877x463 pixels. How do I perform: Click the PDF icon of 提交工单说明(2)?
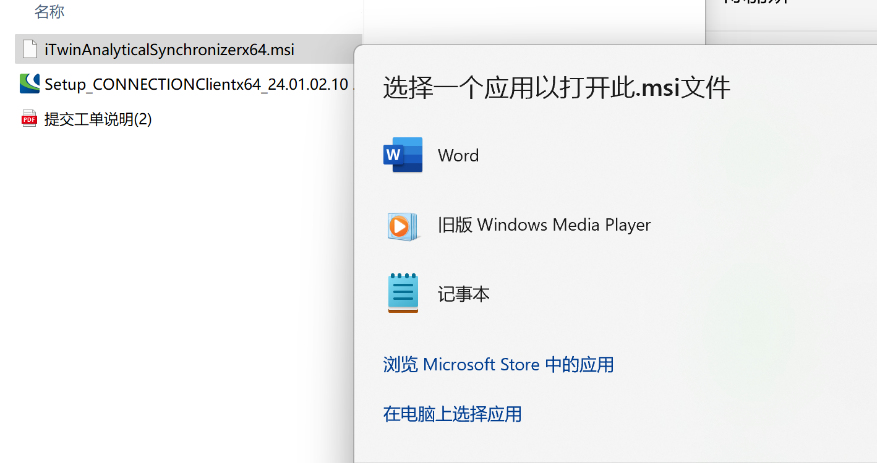[x=29, y=119]
